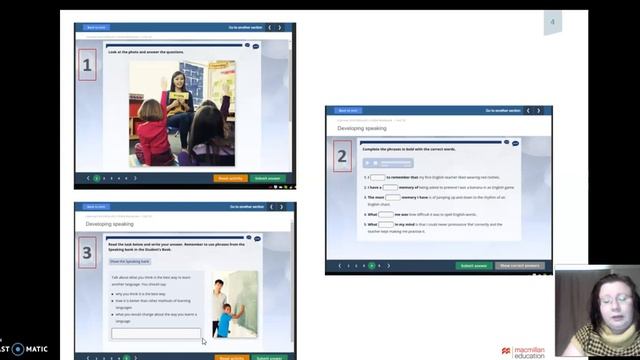Click photo of teacher and boy at board
The image size is (640, 360).
[x=235, y=304]
